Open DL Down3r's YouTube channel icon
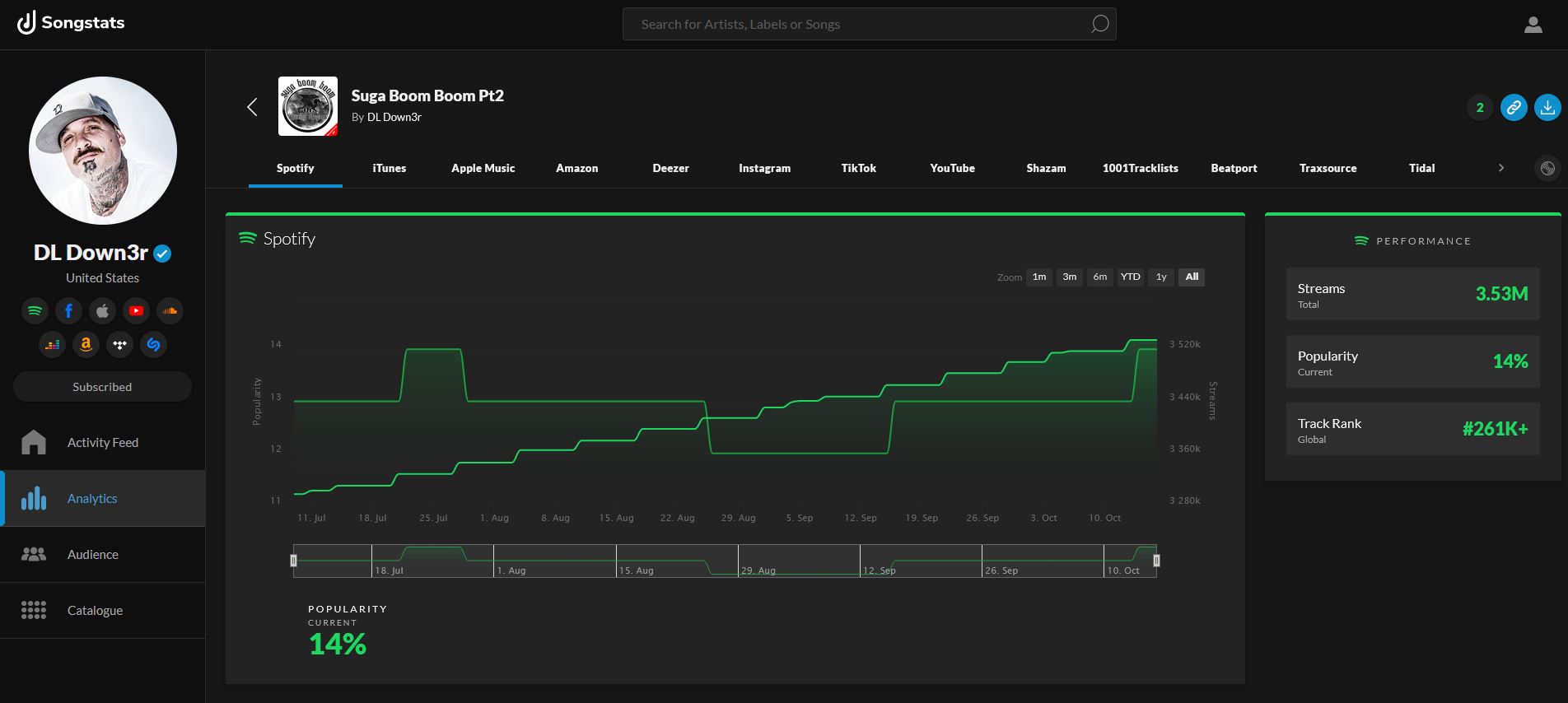The height and width of the screenshot is (703, 1568). pos(136,311)
